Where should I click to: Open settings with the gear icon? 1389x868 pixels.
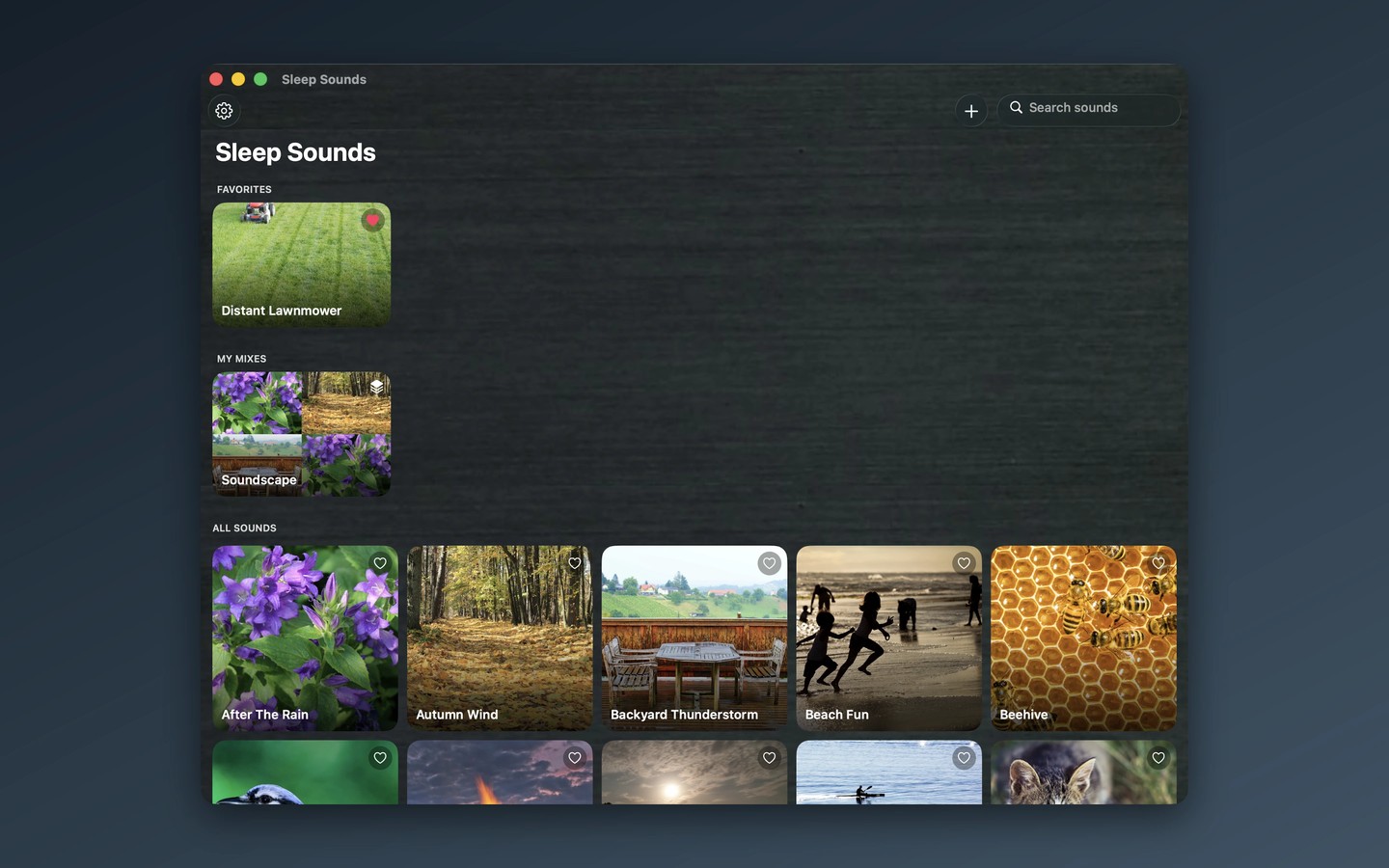[x=224, y=111]
